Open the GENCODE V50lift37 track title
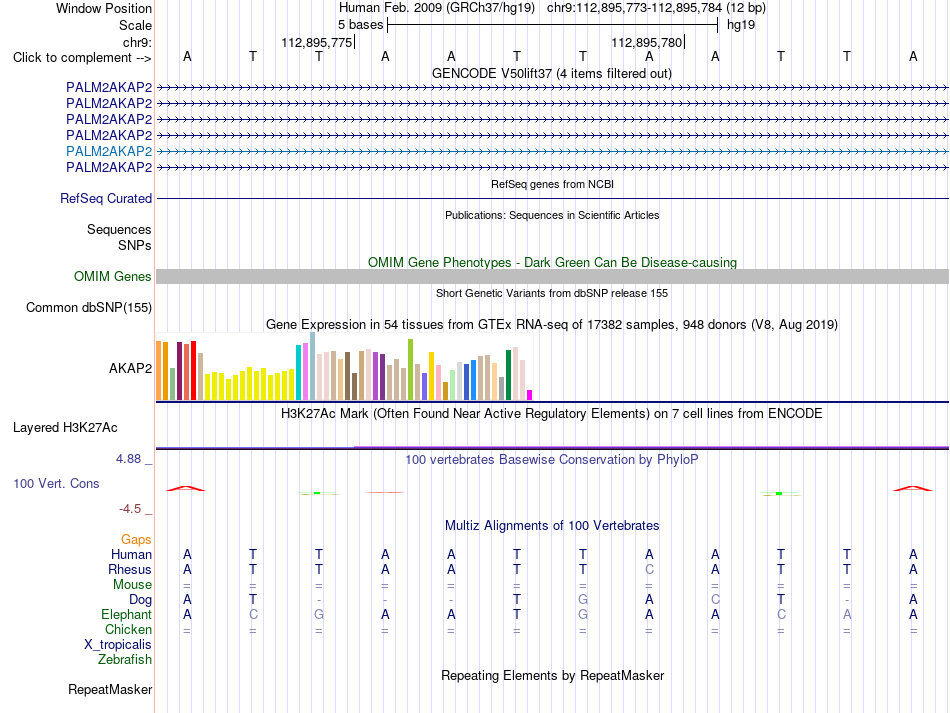This screenshot has width=950, height=713. [x=551, y=73]
